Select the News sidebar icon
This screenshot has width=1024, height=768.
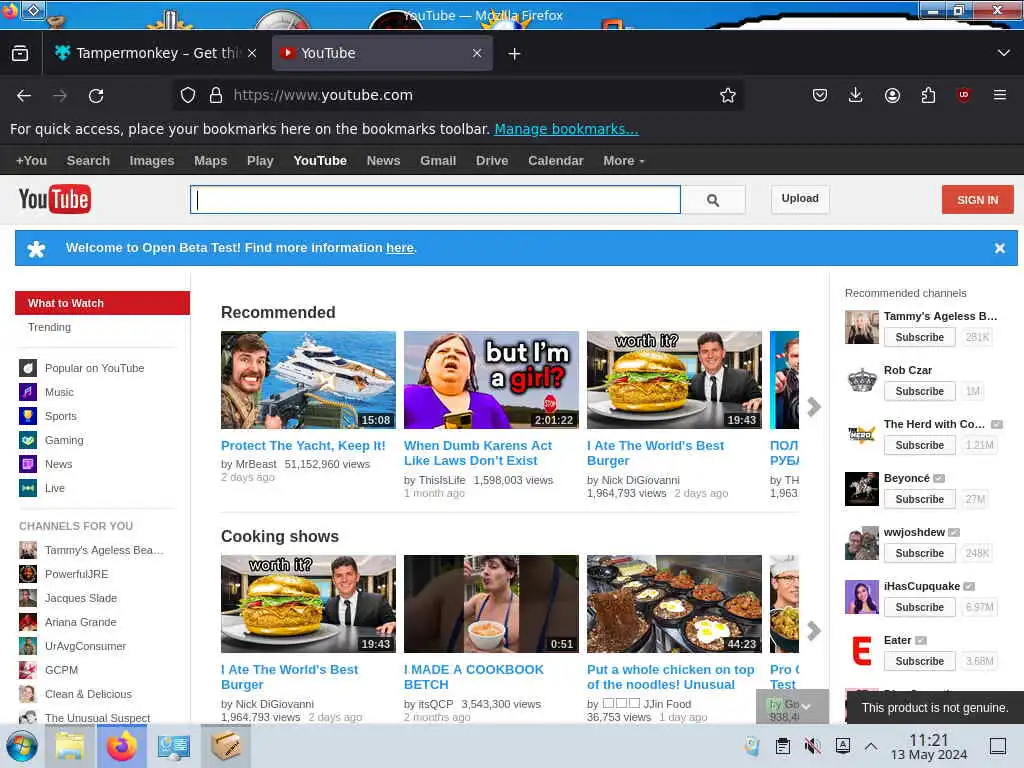pos(28,464)
